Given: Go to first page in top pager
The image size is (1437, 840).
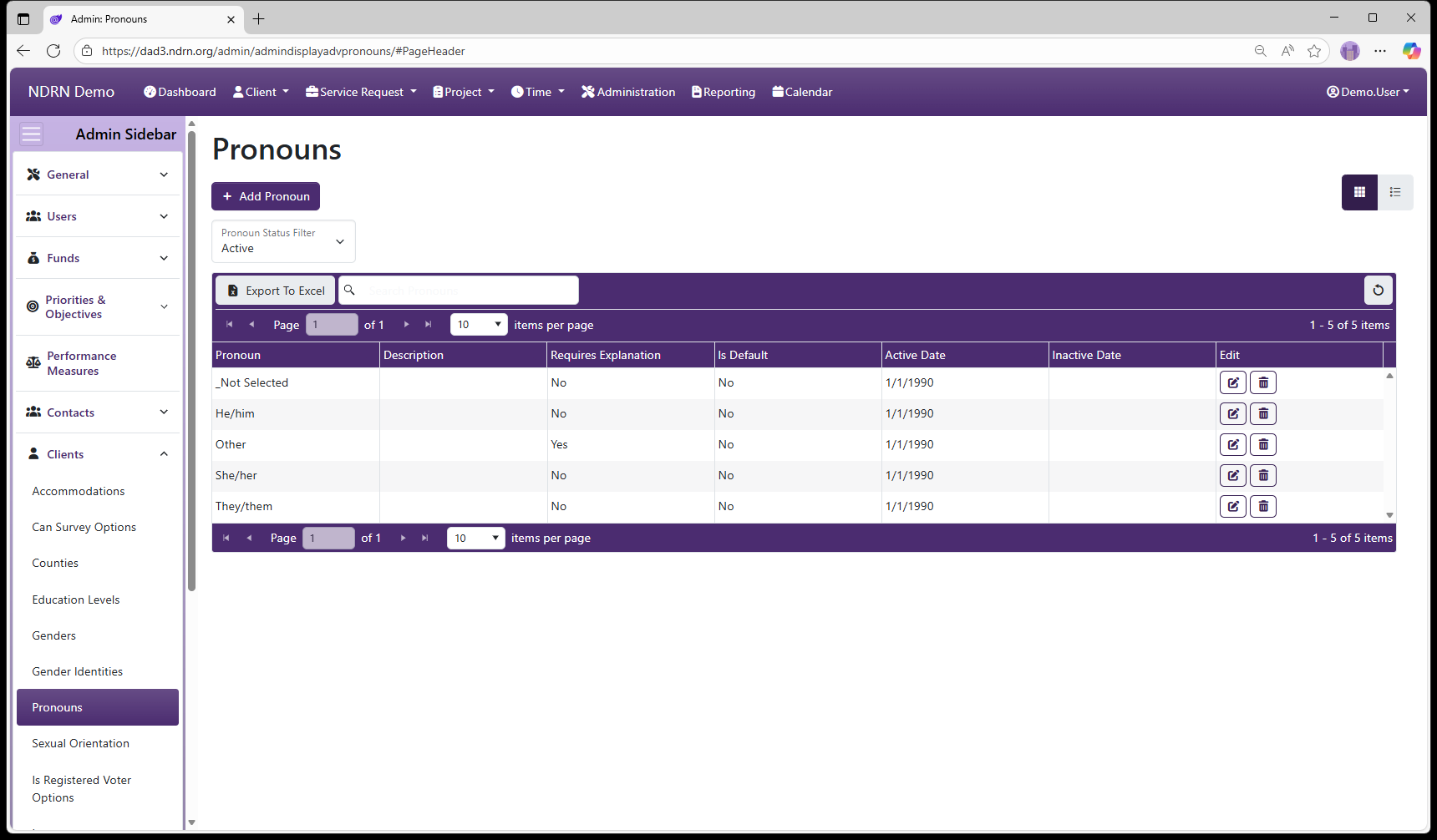Looking at the screenshot, I should click(x=229, y=325).
